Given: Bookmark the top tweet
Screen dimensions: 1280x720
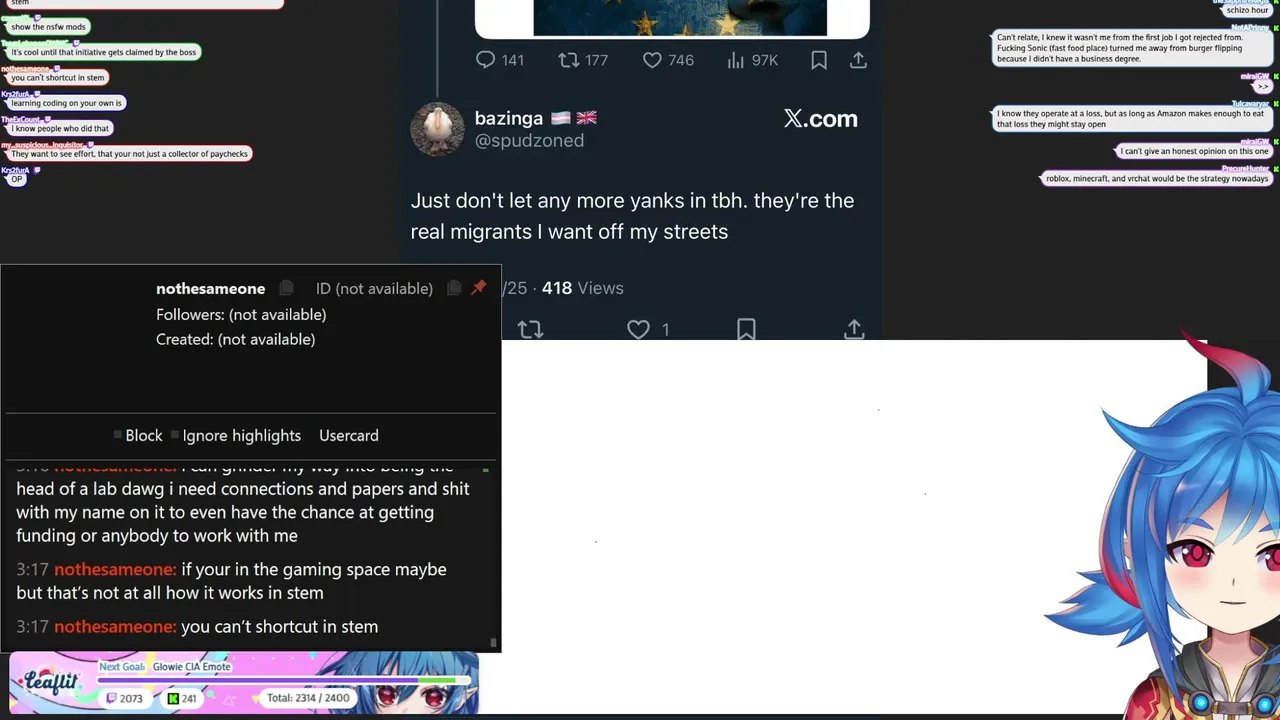Looking at the screenshot, I should tap(819, 60).
